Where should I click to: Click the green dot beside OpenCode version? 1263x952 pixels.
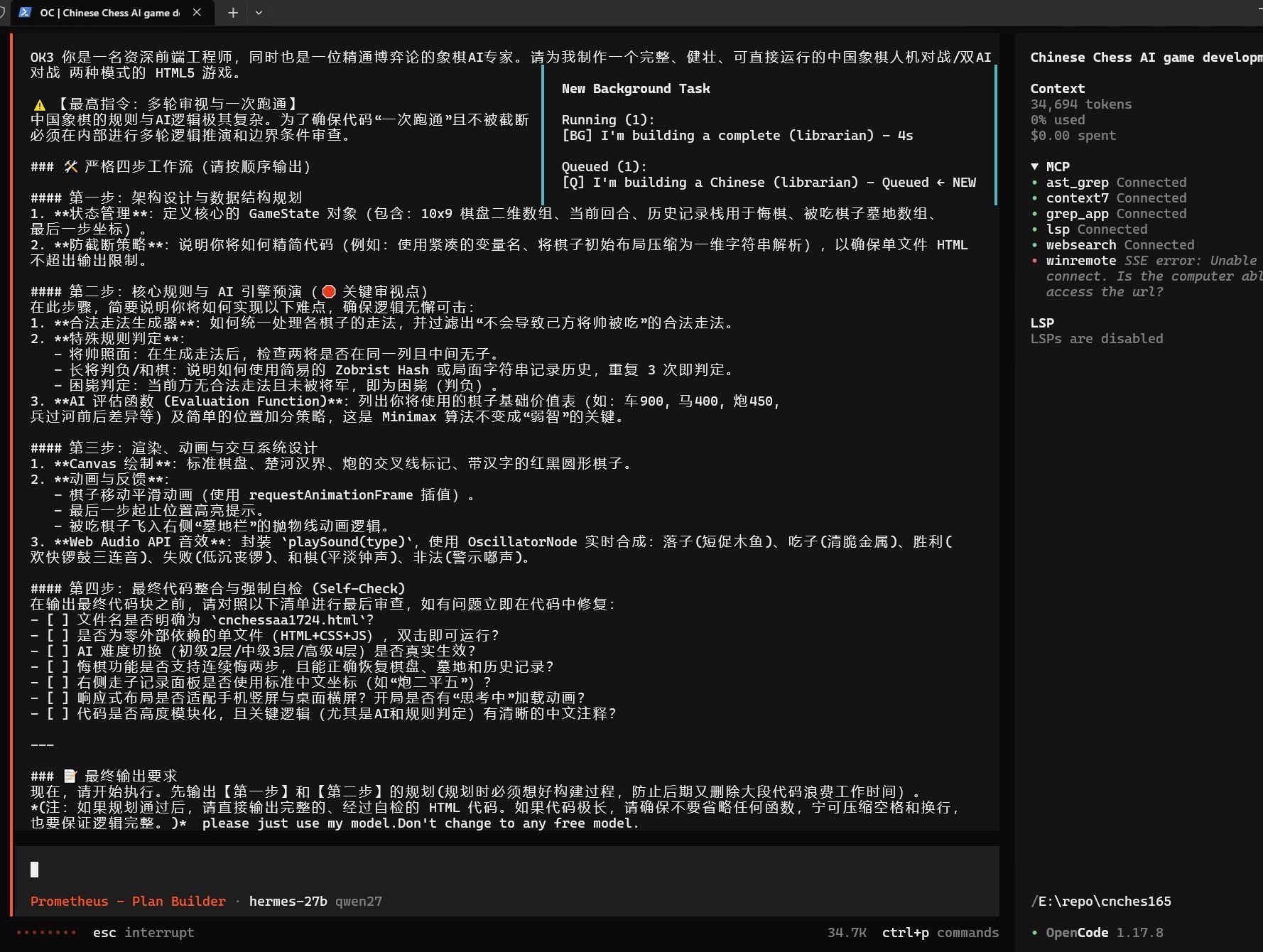[1034, 933]
